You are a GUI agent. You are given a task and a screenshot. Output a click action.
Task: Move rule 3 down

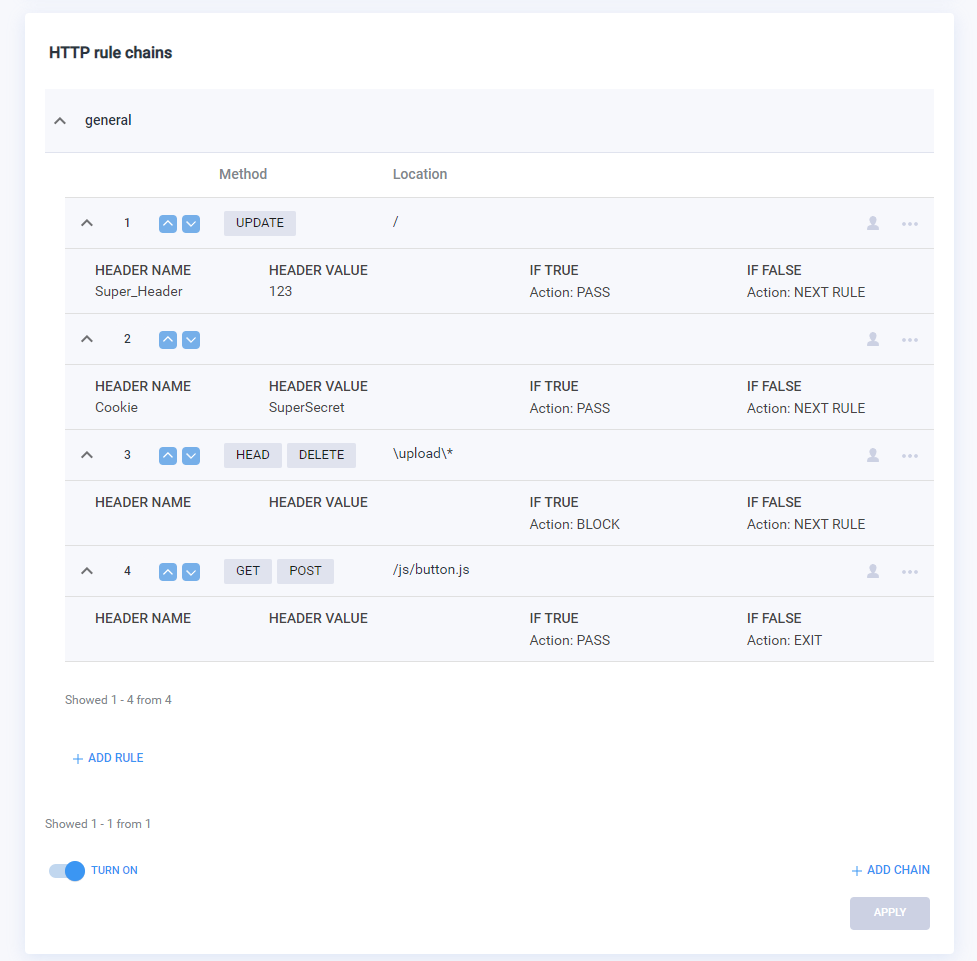click(191, 456)
